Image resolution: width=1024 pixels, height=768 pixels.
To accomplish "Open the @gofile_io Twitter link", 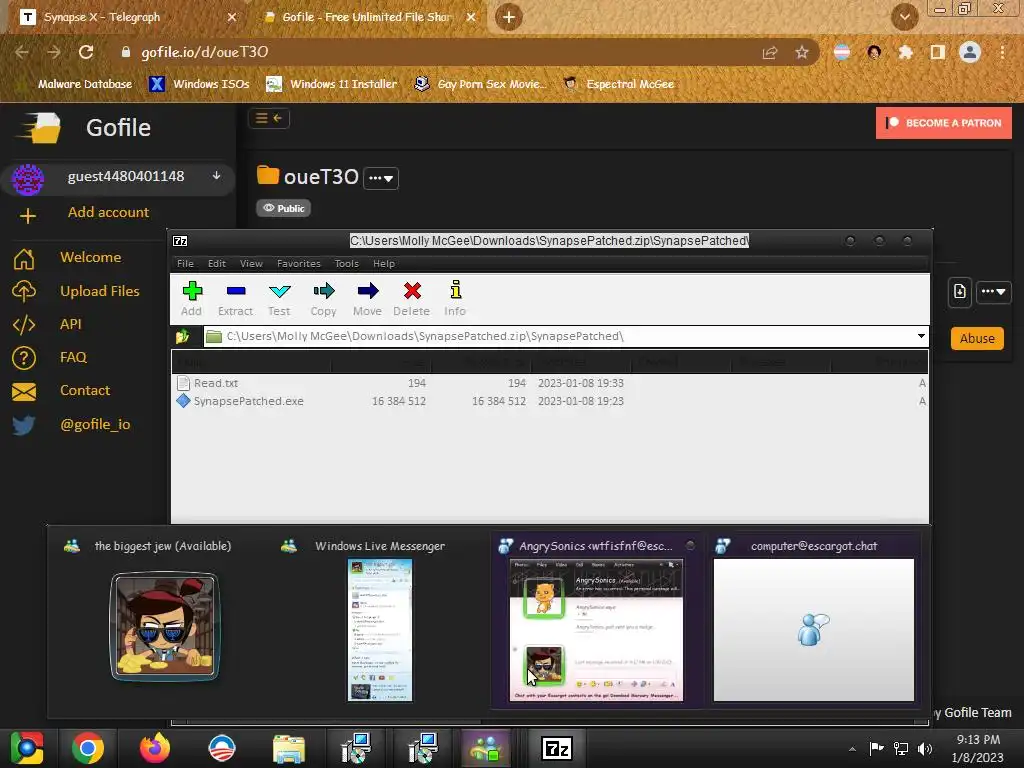I will tap(95, 424).
